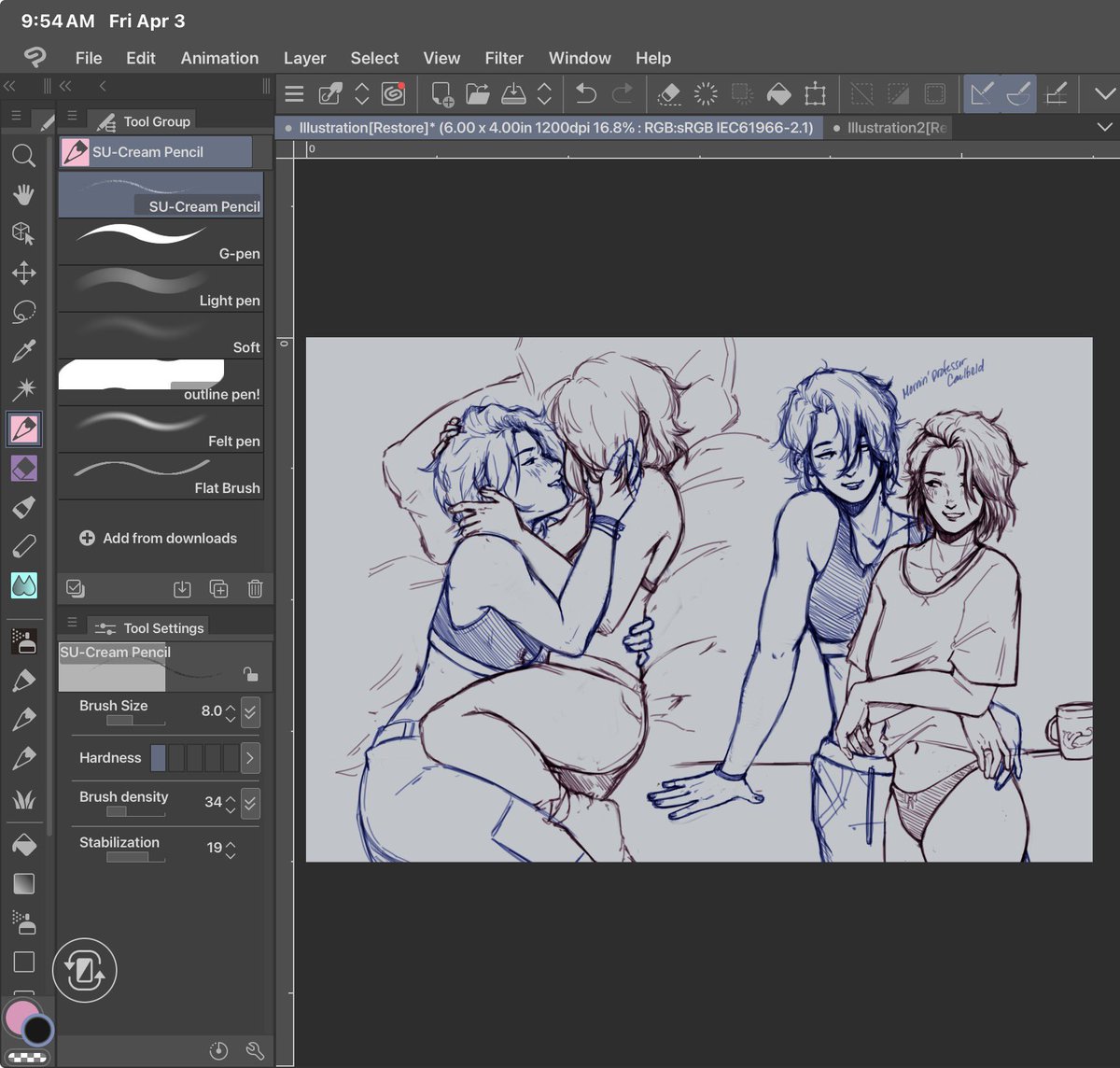
Task: Open the Animation menu
Action: [x=219, y=58]
